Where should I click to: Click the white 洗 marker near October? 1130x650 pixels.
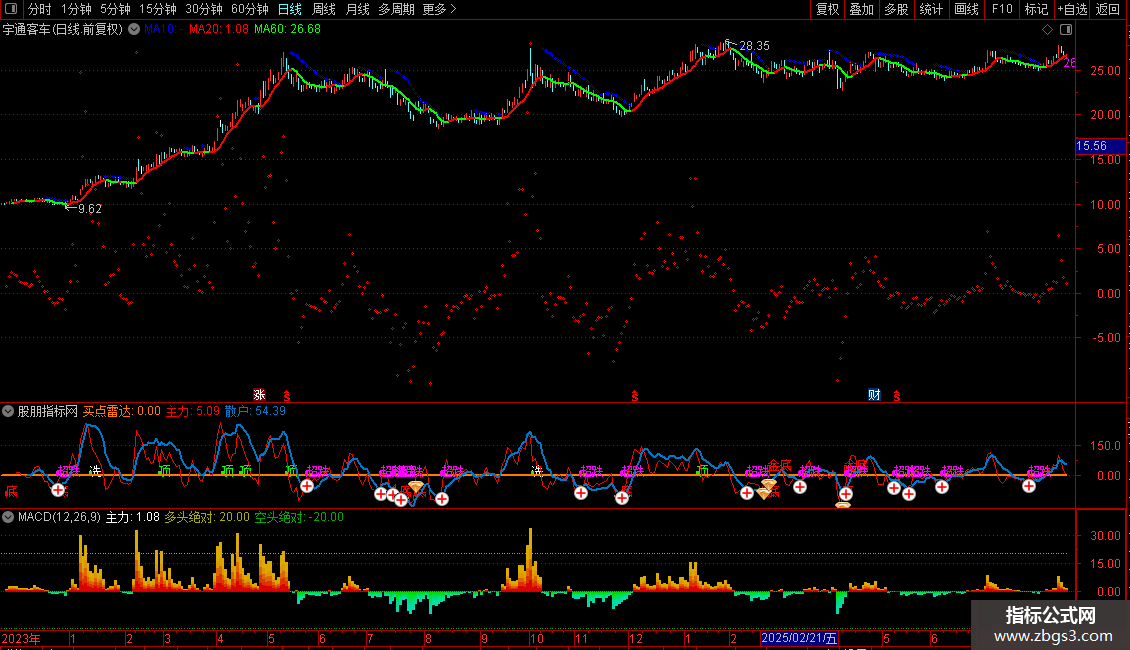[537, 471]
